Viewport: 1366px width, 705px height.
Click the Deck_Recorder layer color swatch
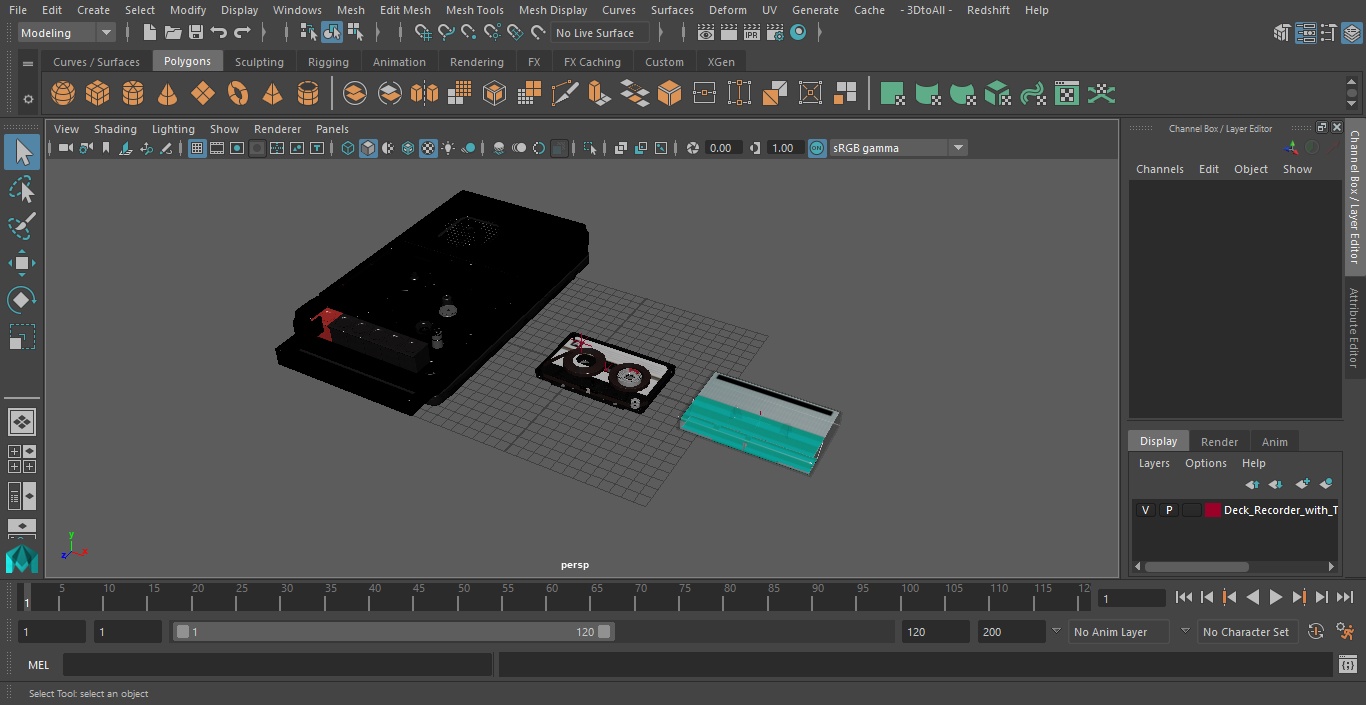coord(1213,510)
